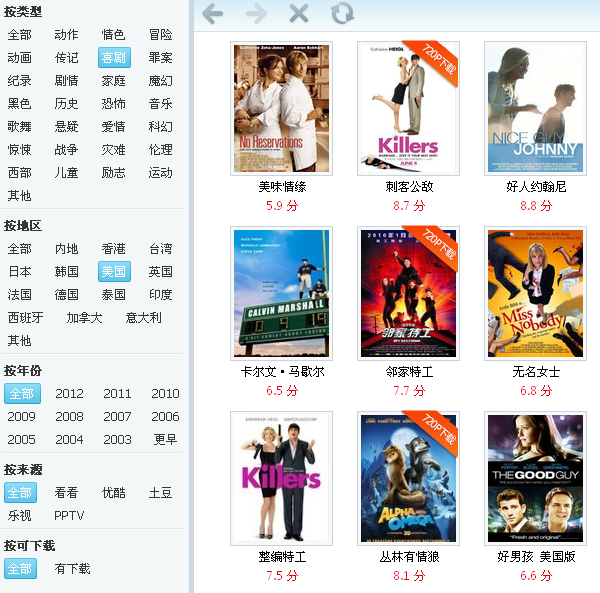Open the 刺客公敌 Killers poster
This screenshot has width=600, height=593.
[x=408, y=108]
